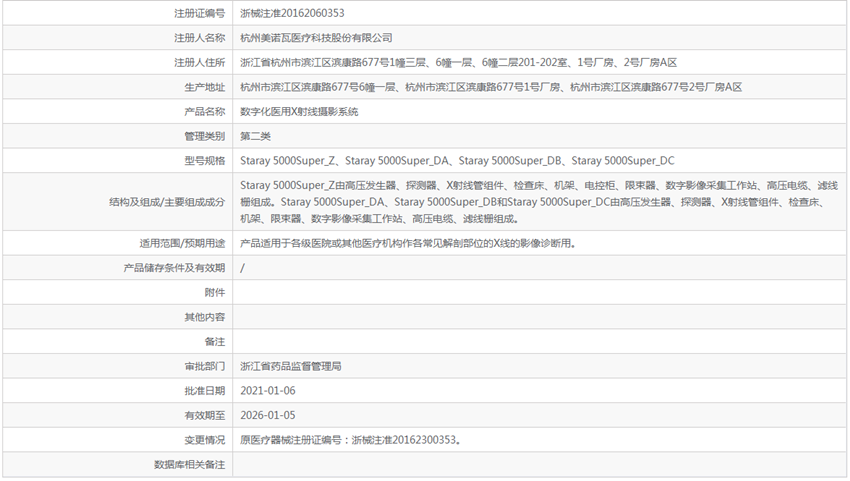Click the label 注册人名称

(x=199, y=38)
